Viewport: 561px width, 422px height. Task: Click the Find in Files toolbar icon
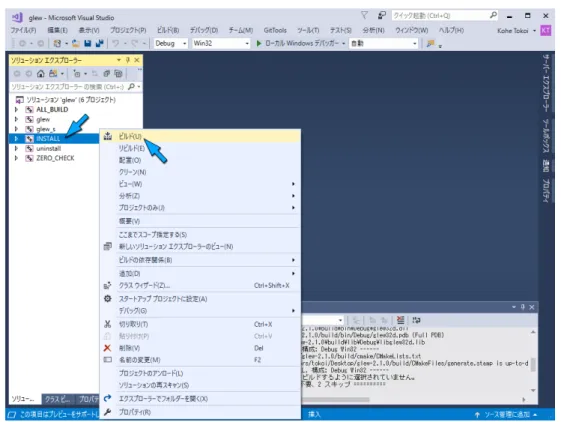pos(430,43)
